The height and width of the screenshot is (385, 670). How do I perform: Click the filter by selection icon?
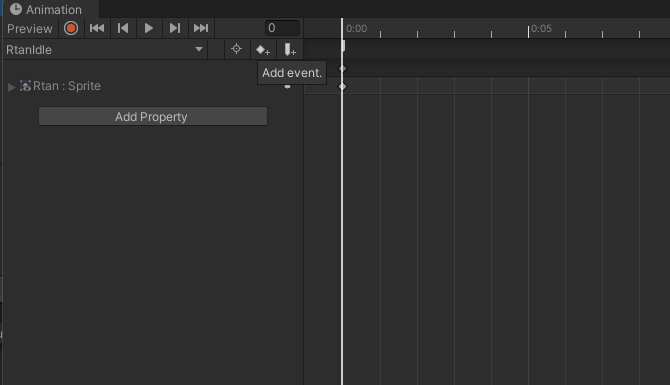click(237, 49)
